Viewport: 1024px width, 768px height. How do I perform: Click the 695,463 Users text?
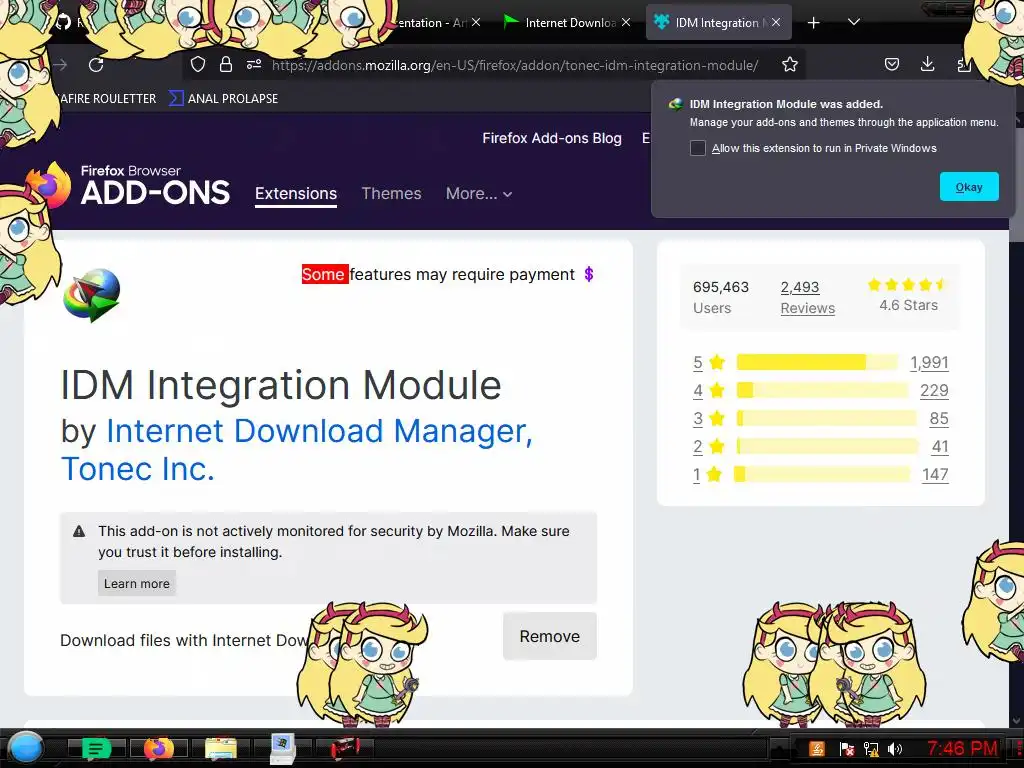point(721,297)
